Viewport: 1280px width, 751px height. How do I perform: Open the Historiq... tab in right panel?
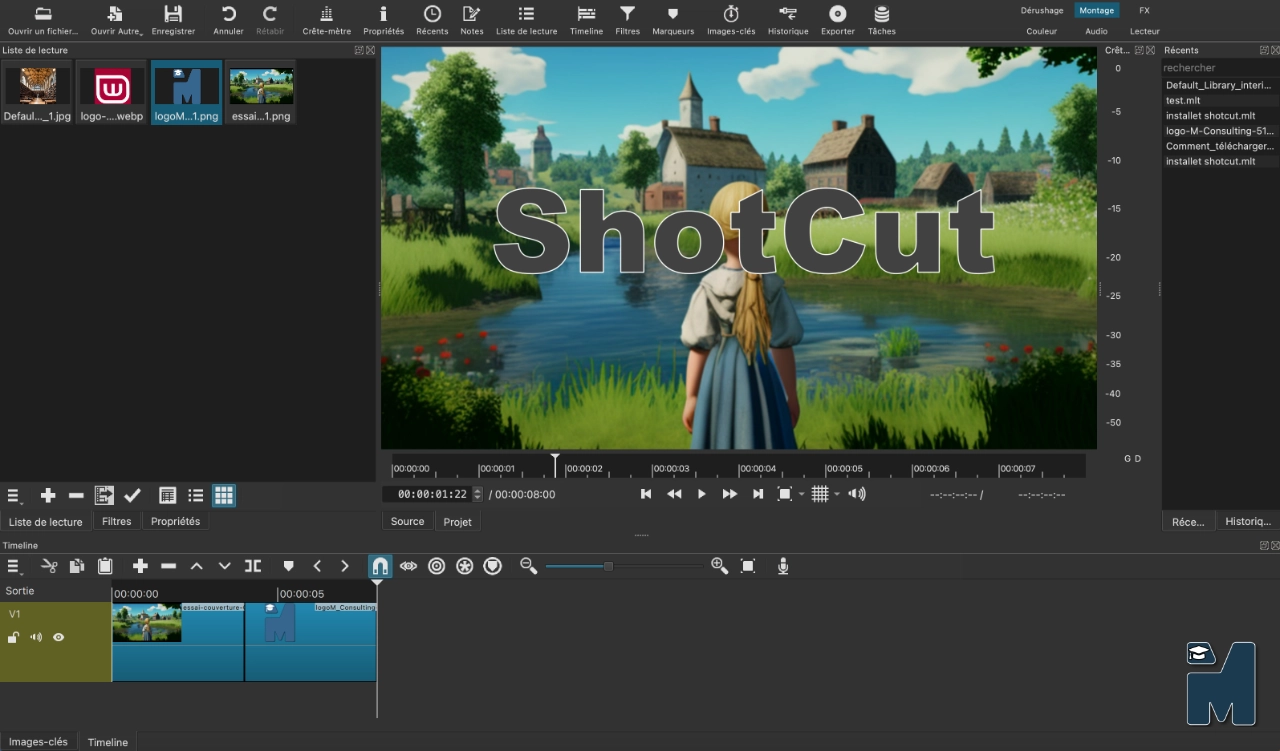coord(1248,521)
